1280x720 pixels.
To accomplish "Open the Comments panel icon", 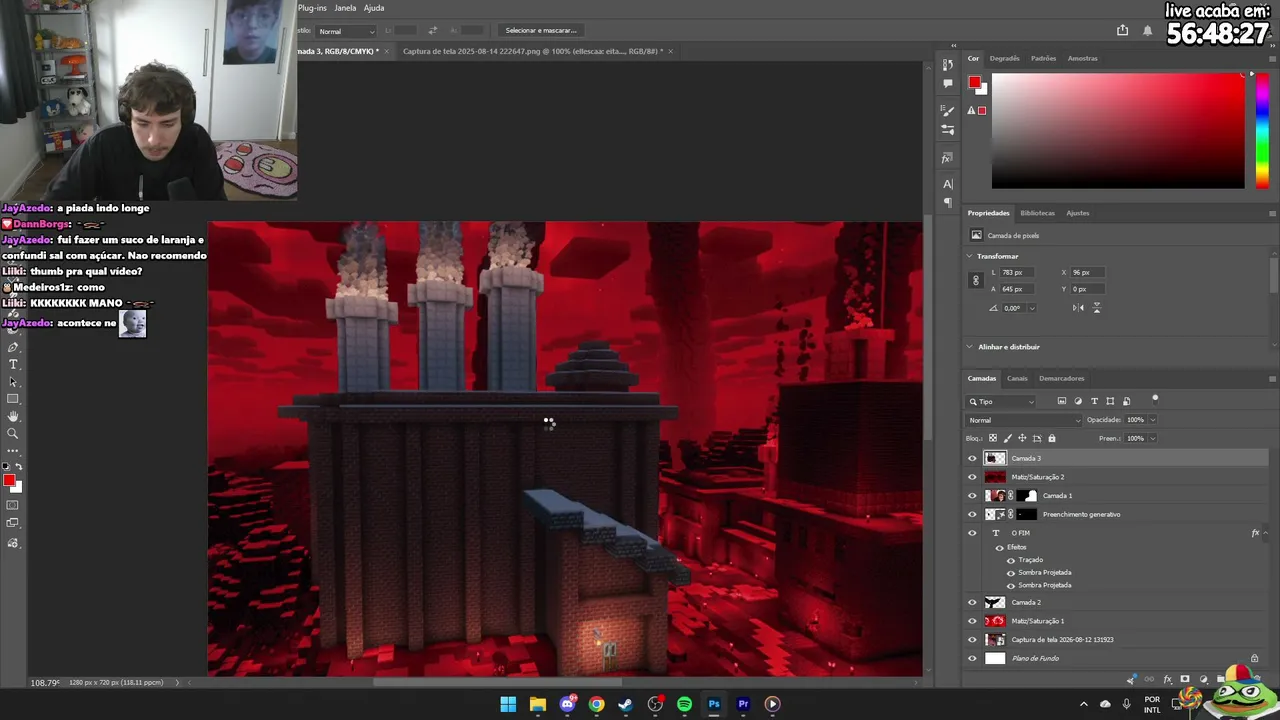I will (x=948, y=84).
